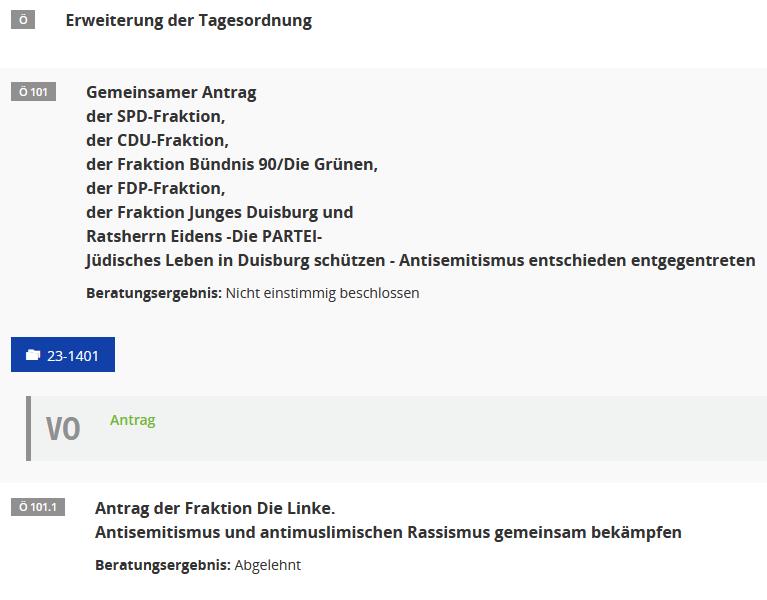Open the green "Antrag" link

[132, 420]
